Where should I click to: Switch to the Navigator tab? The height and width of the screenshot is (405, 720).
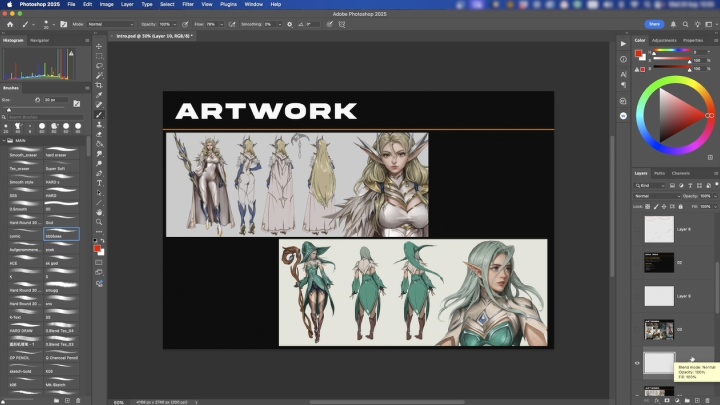[x=40, y=40]
